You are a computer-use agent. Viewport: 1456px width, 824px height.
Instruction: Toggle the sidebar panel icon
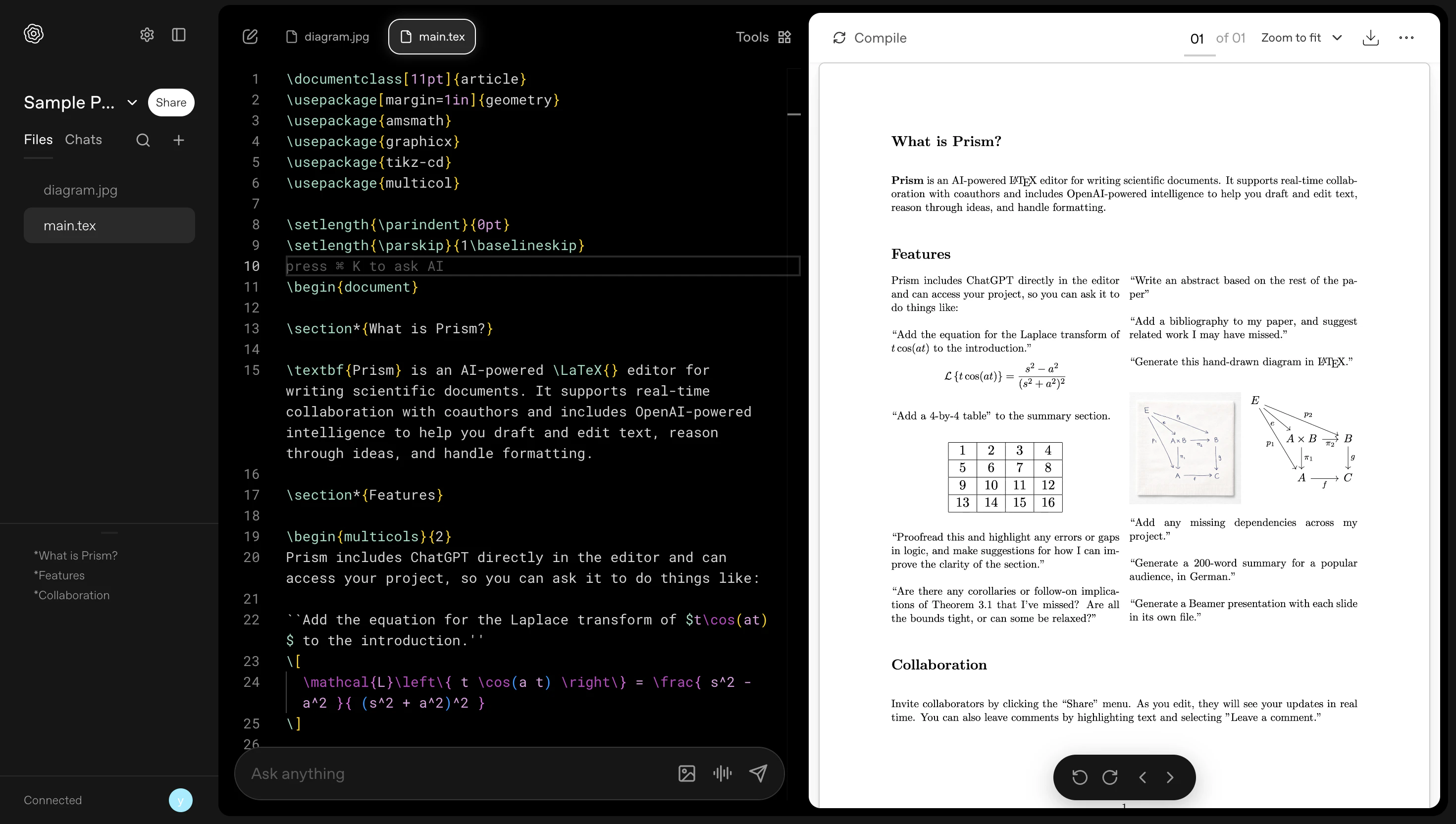(x=179, y=35)
